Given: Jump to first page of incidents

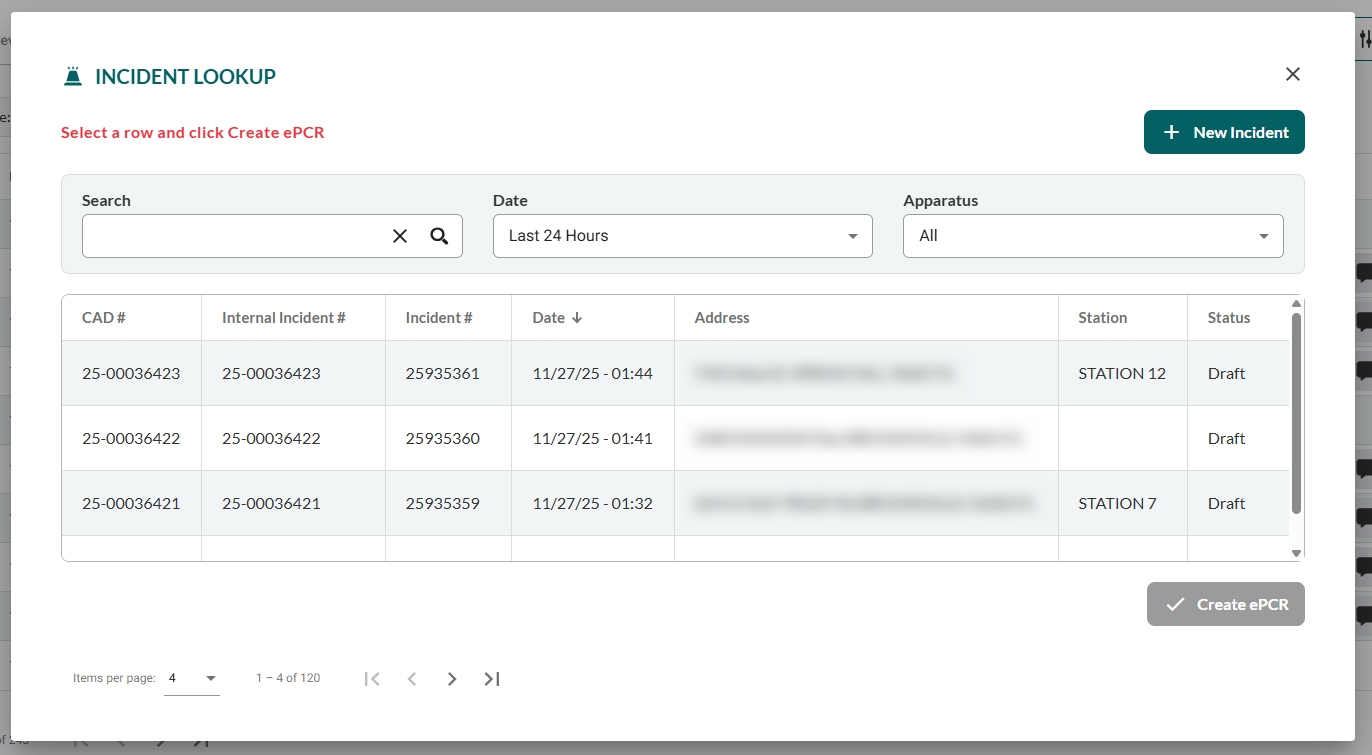Looking at the screenshot, I should [372, 679].
